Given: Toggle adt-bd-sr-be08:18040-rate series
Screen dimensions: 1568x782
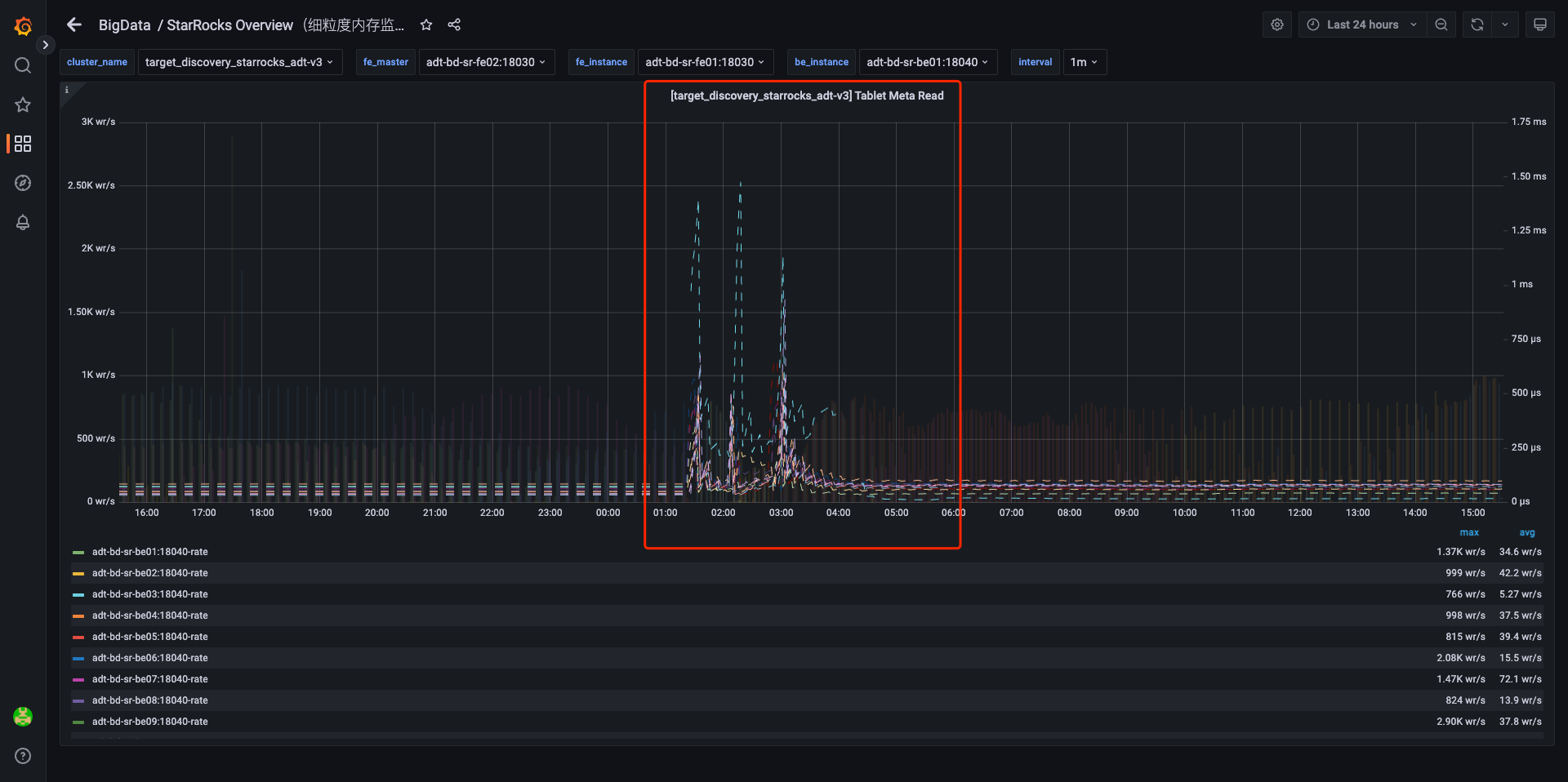Looking at the screenshot, I should (x=149, y=700).
